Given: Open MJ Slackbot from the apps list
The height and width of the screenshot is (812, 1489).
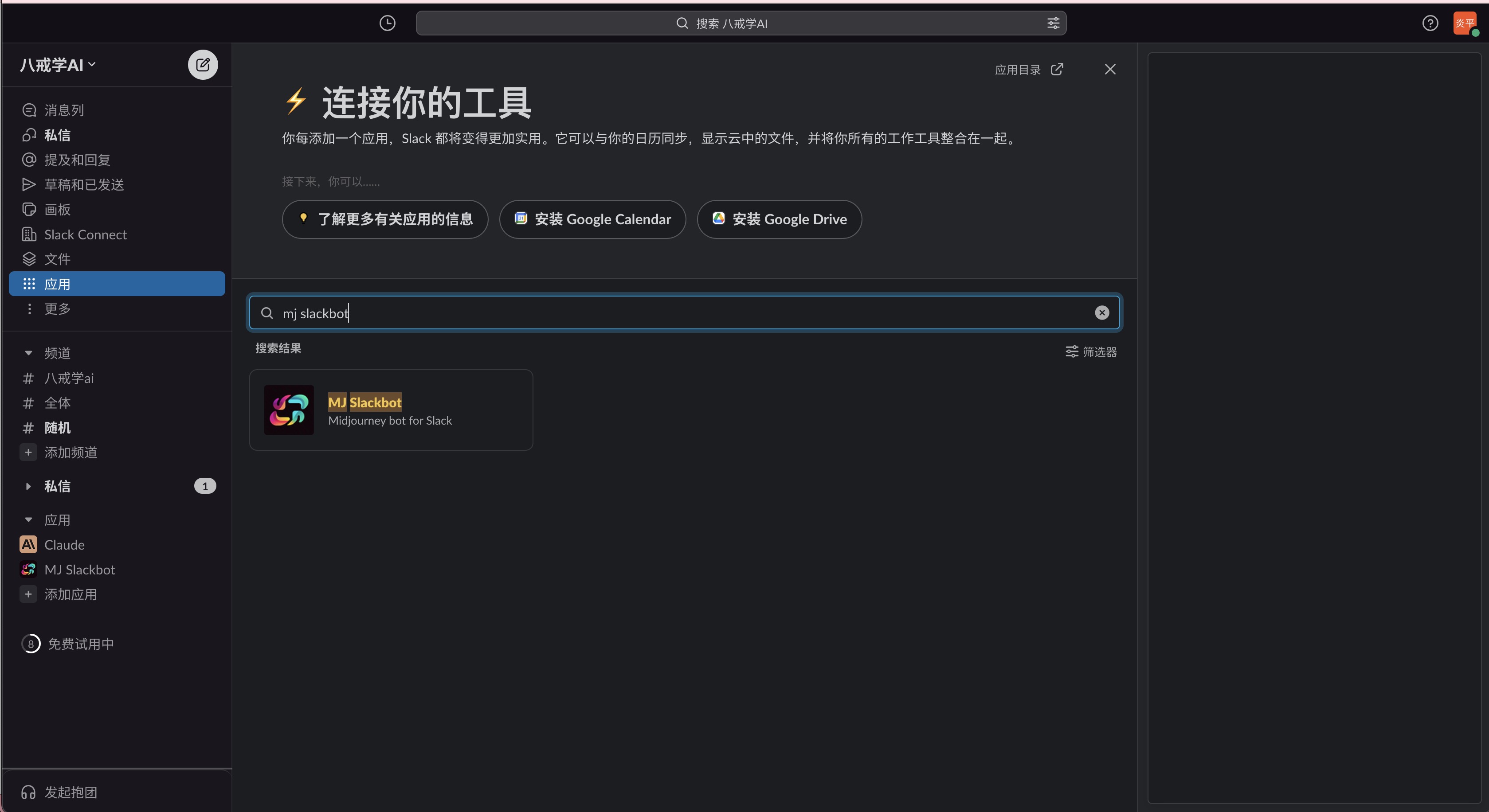Looking at the screenshot, I should 79,569.
